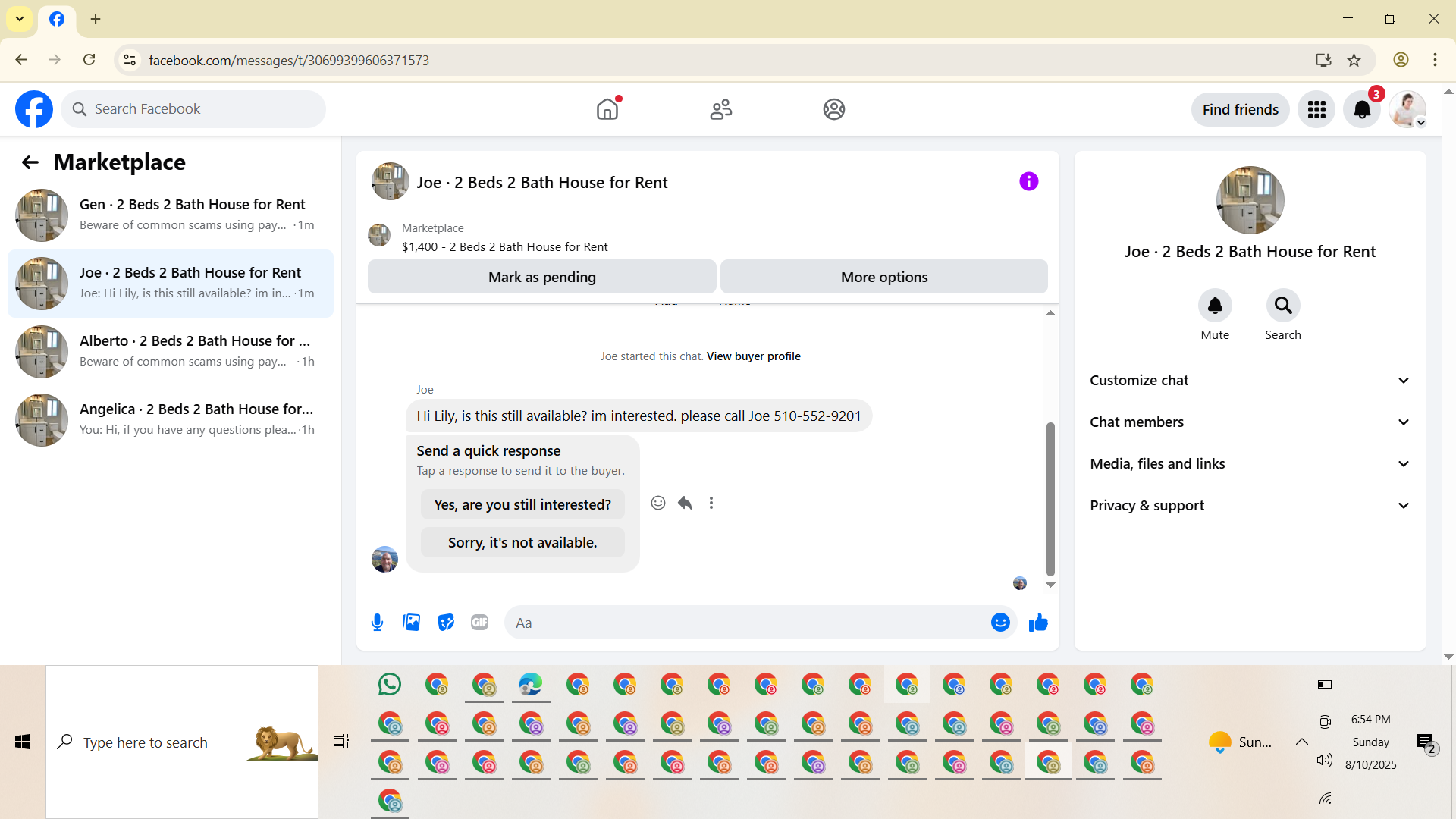Open emoji picker in message box
Viewport: 1456px width, 819px height.
coord(1000,623)
